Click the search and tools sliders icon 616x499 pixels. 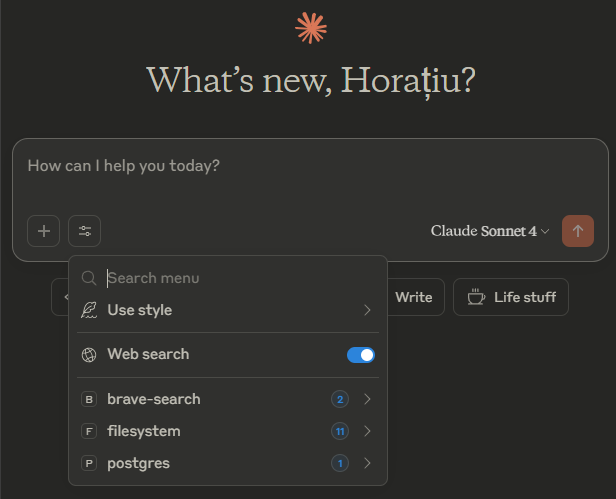[x=85, y=231]
